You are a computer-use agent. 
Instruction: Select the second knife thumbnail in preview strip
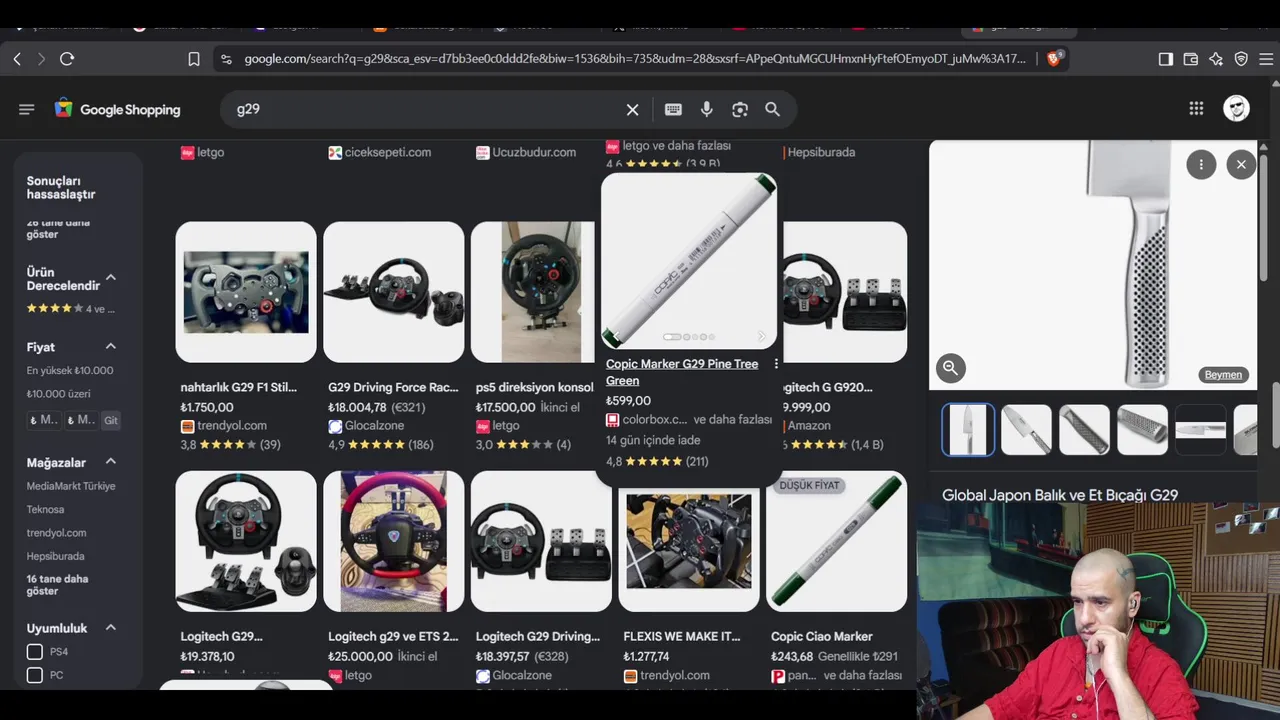pos(1026,430)
